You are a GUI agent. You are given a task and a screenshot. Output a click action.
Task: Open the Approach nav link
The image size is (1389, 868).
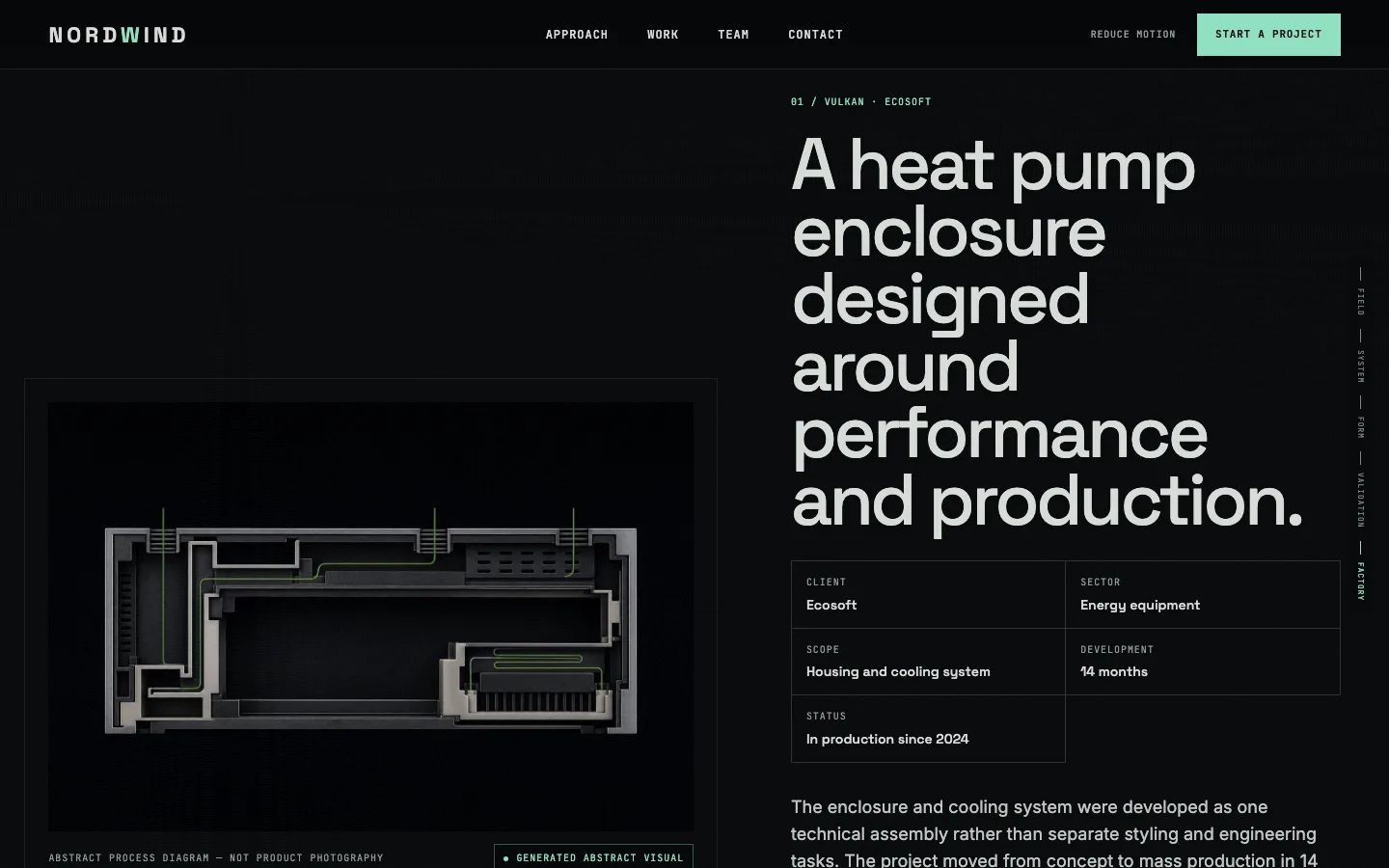pos(577,35)
